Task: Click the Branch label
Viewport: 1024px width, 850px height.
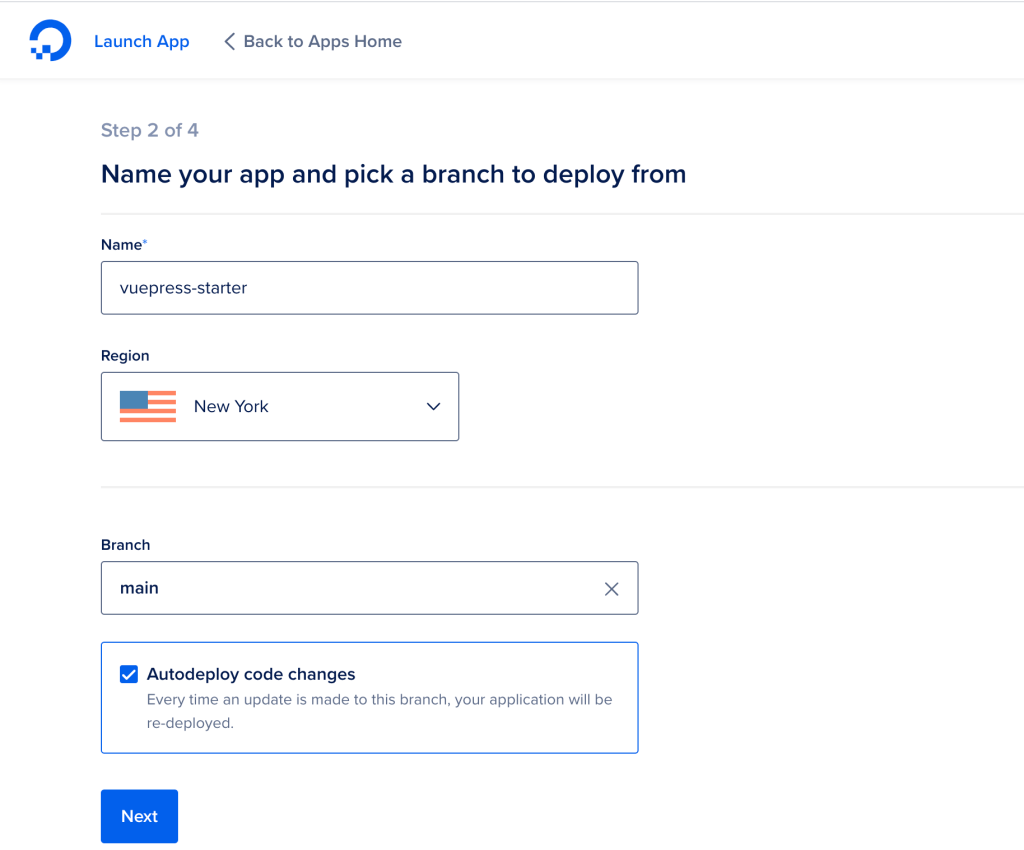Action: tap(125, 545)
